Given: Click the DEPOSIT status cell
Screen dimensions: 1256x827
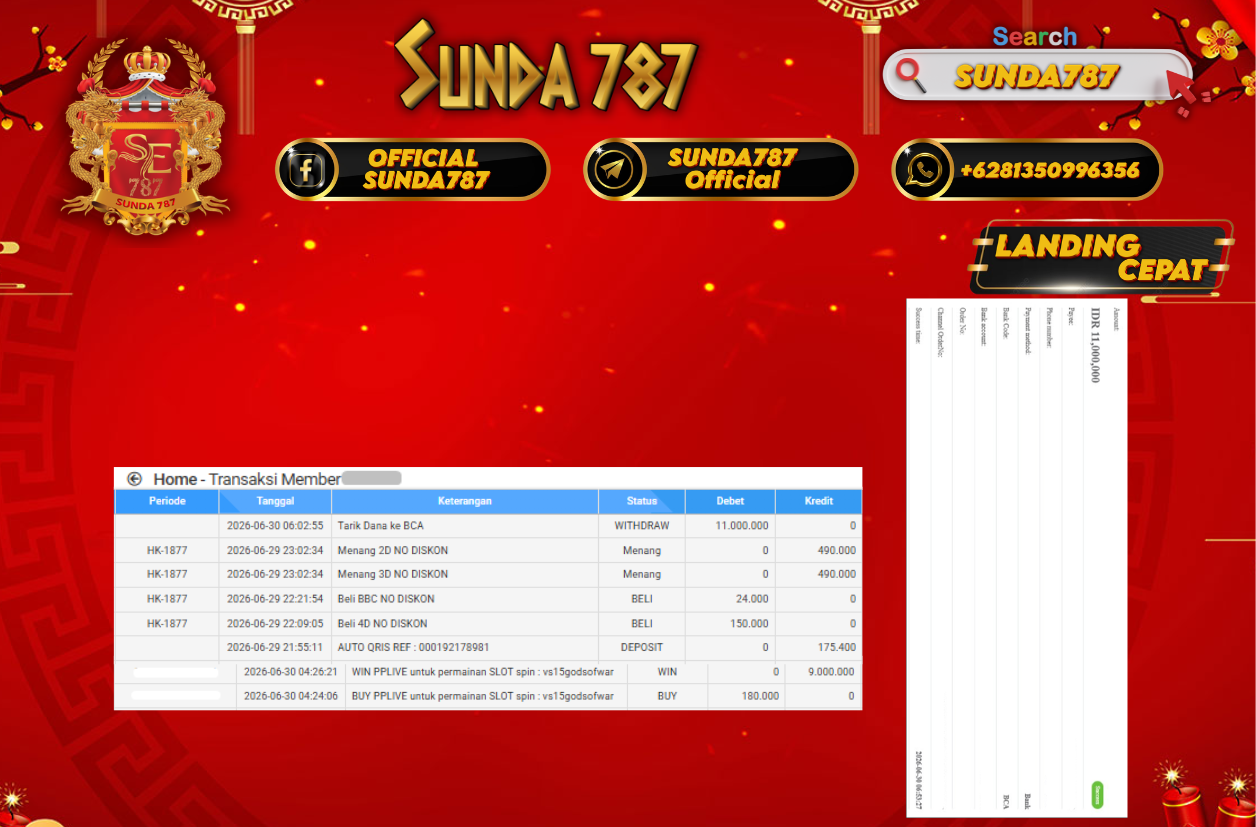Looking at the screenshot, I should pyautogui.click(x=642, y=647).
